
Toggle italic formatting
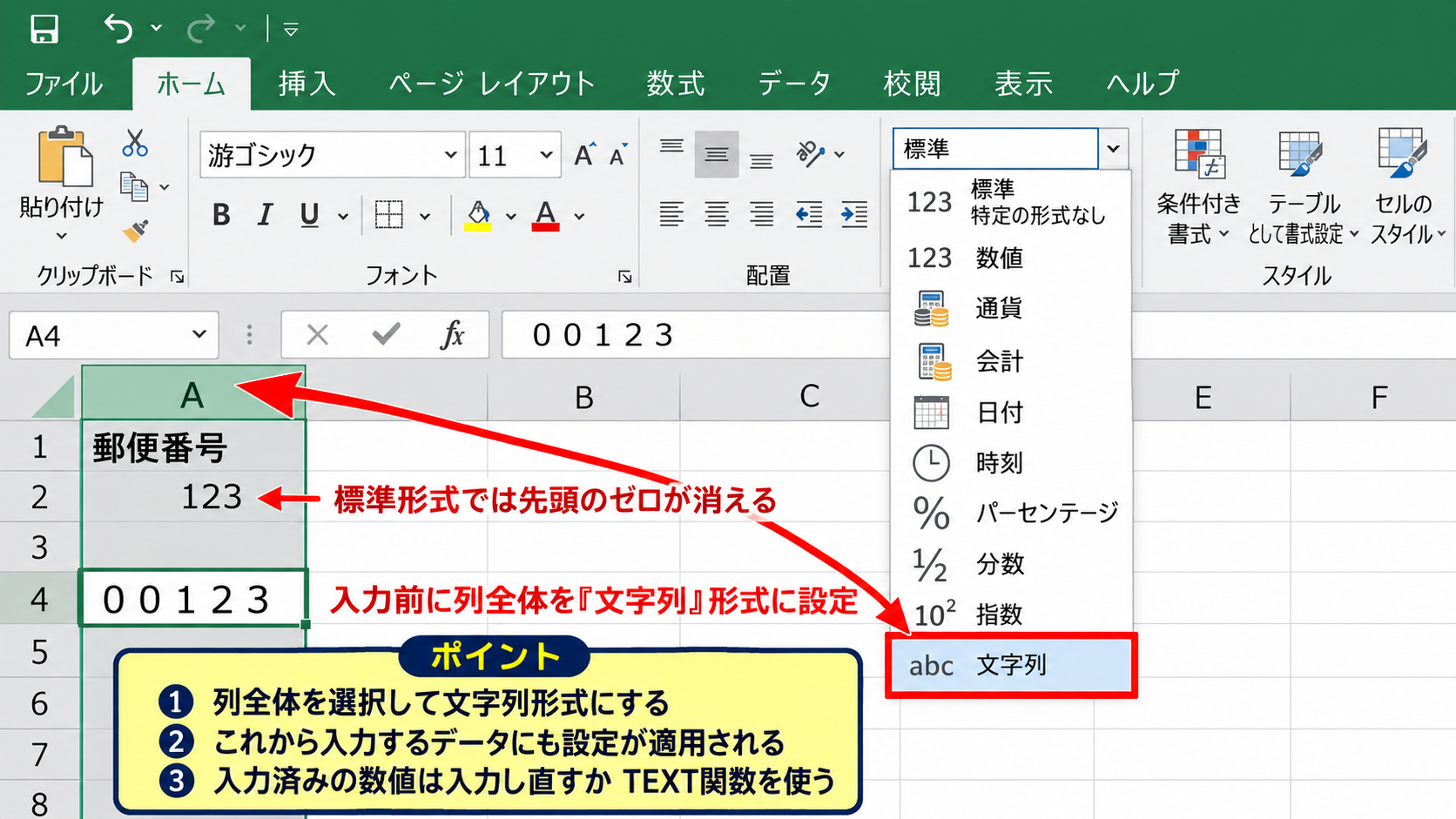coord(265,215)
